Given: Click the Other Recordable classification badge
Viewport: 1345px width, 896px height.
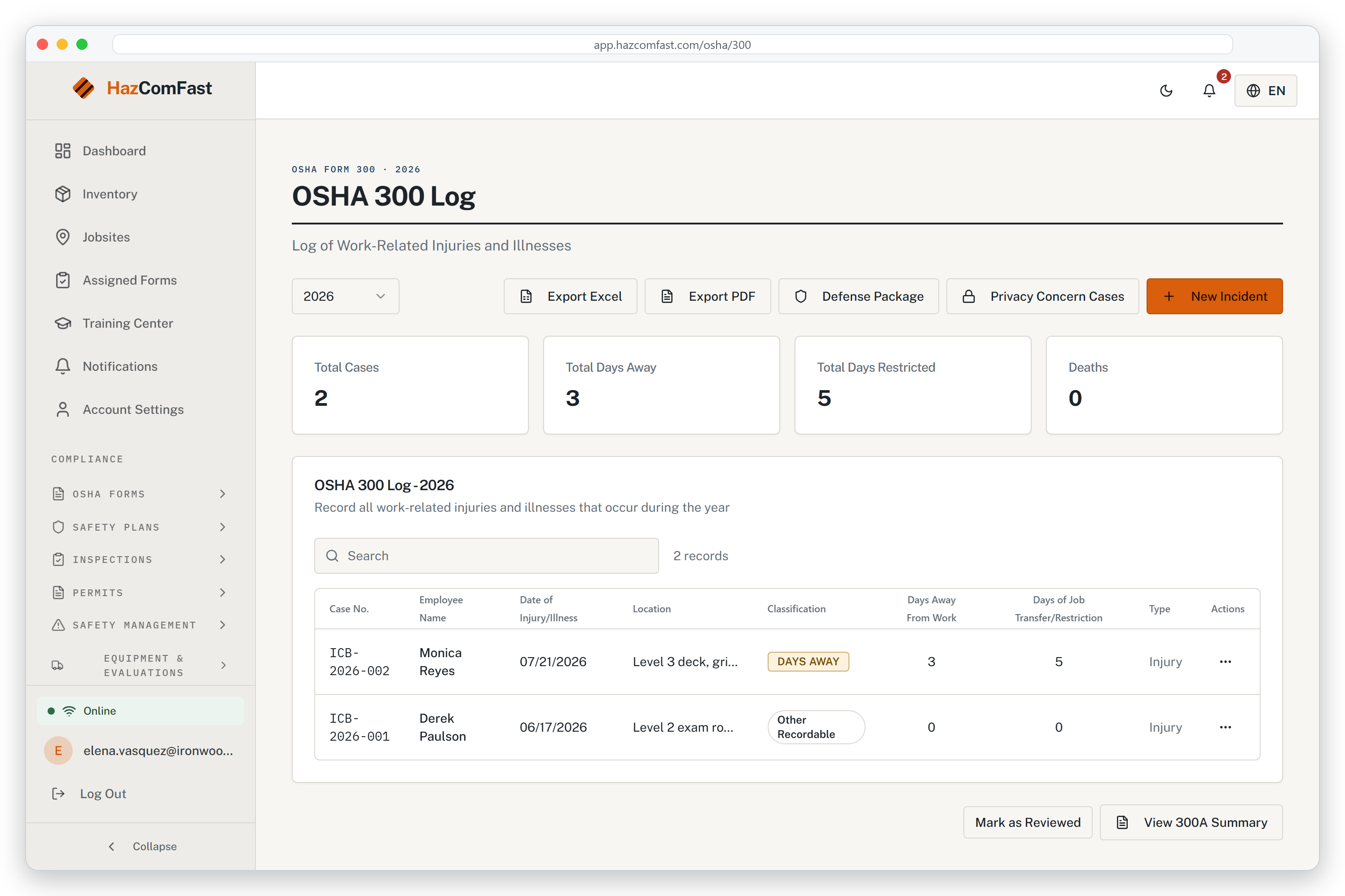Looking at the screenshot, I should point(816,727).
